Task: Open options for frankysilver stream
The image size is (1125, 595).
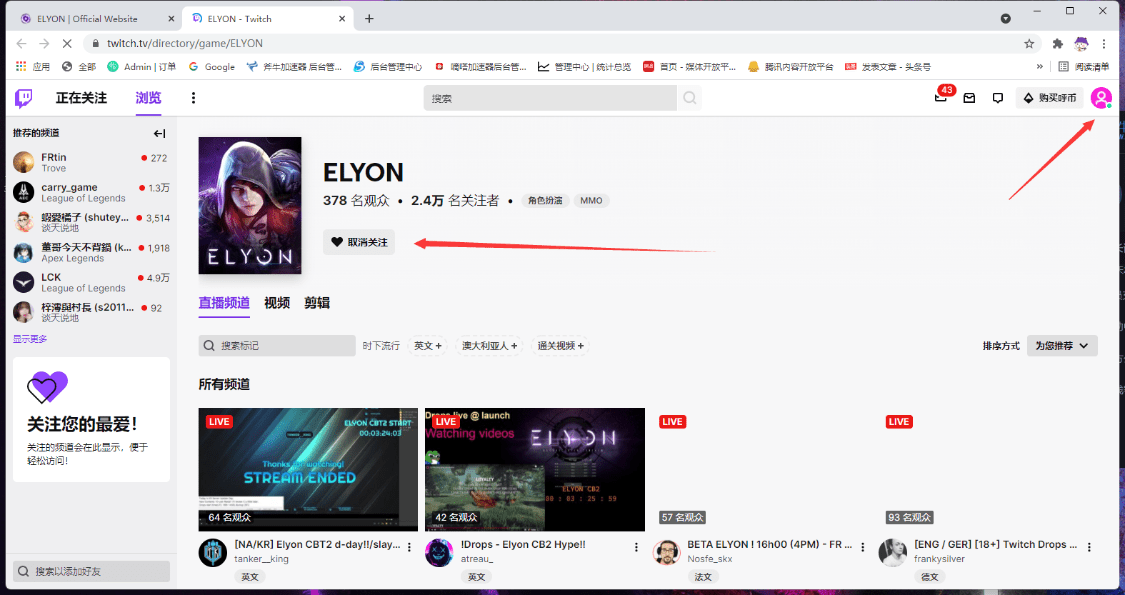Action: 1089,547
